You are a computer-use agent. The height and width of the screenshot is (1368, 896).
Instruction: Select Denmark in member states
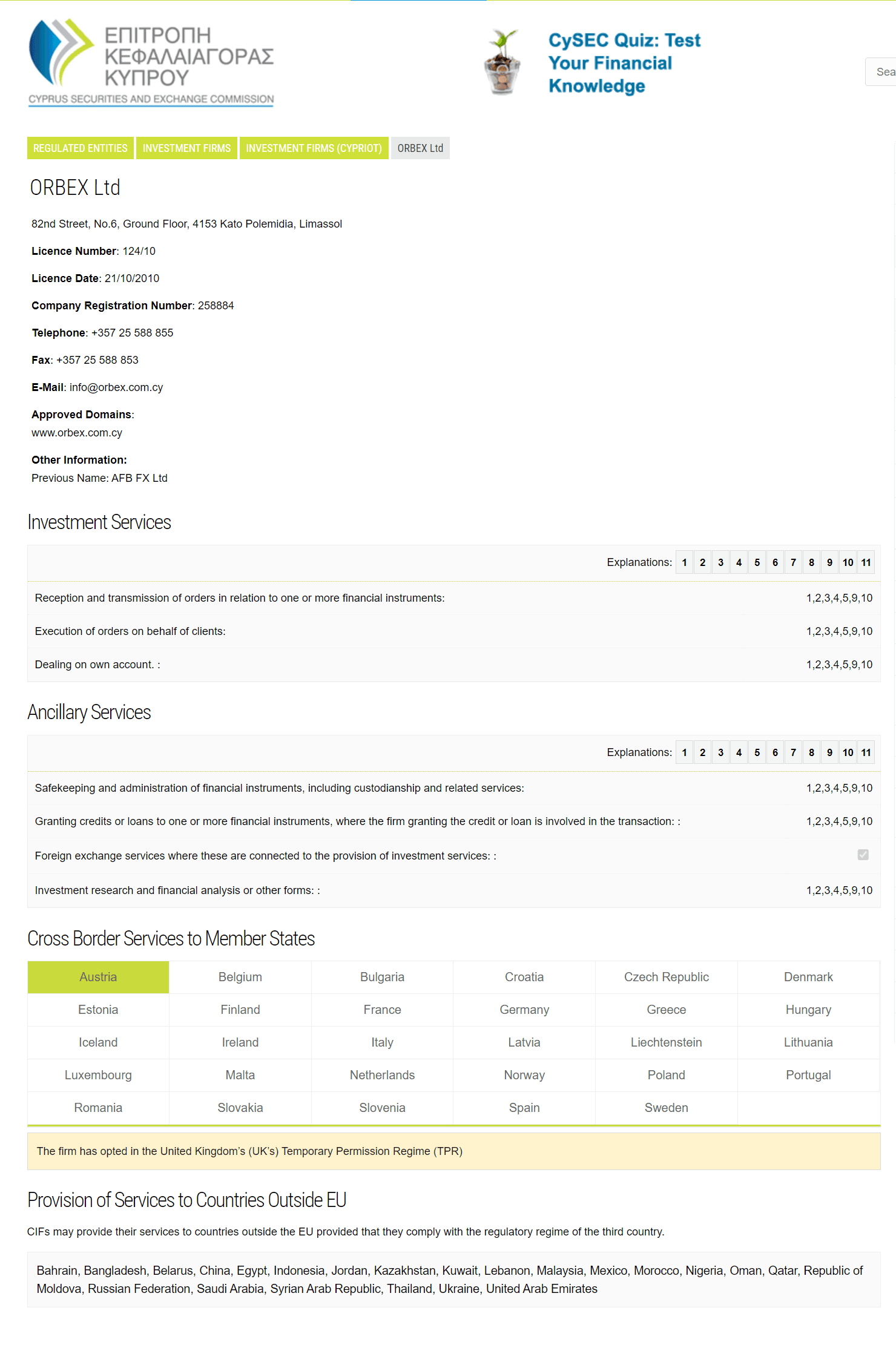[x=808, y=977]
